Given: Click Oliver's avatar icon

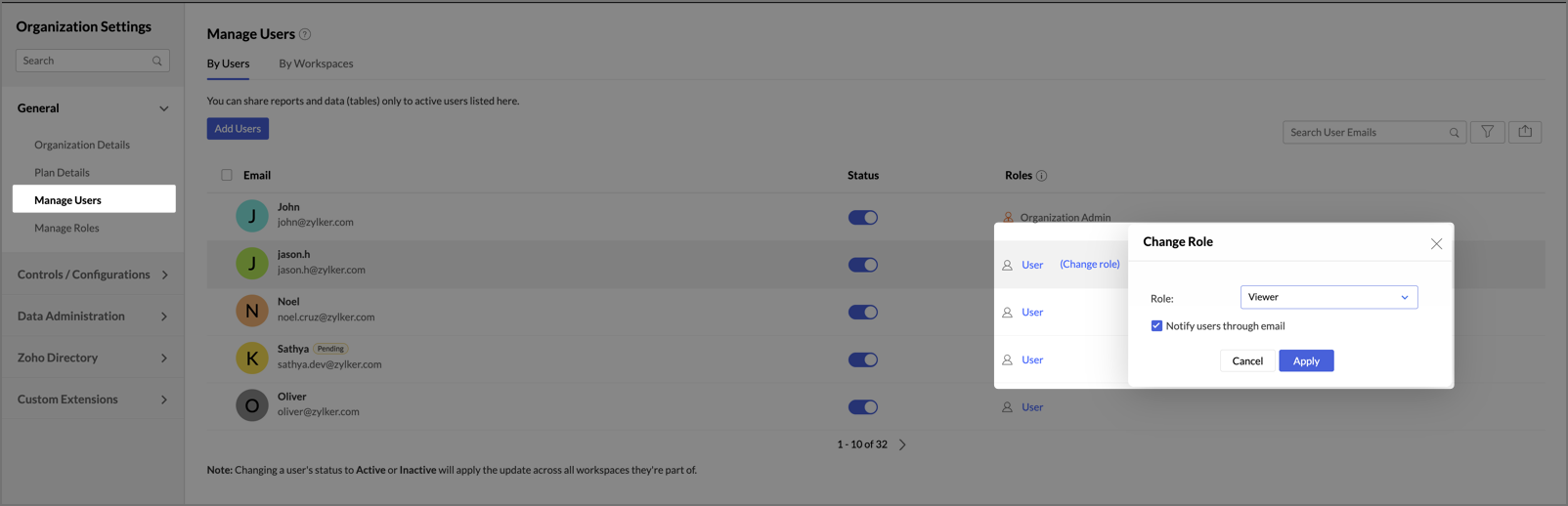Looking at the screenshot, I should (252, 405).
